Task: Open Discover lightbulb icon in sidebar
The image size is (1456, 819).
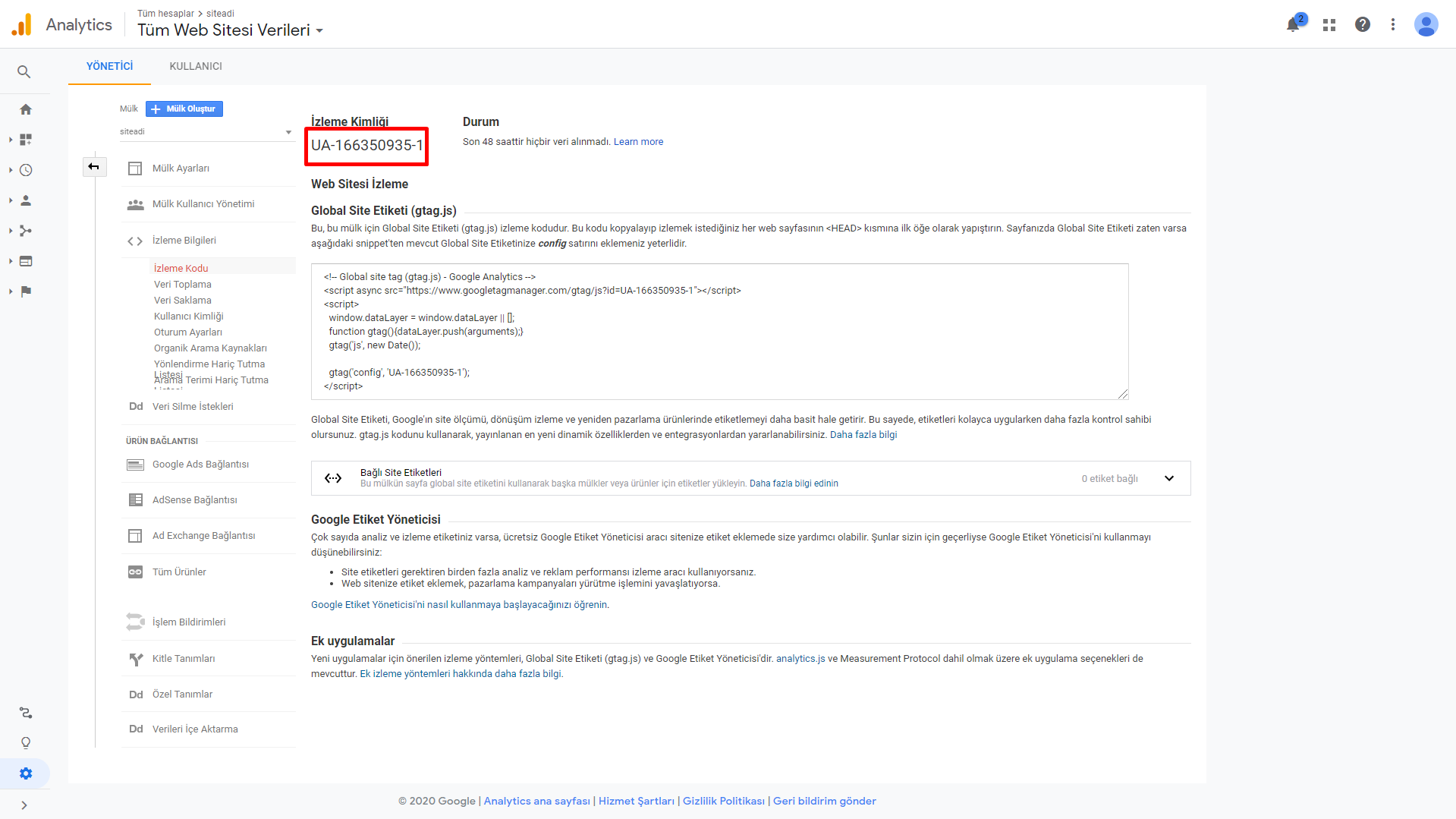Action: pyautogui.click(x=26, y=743)
